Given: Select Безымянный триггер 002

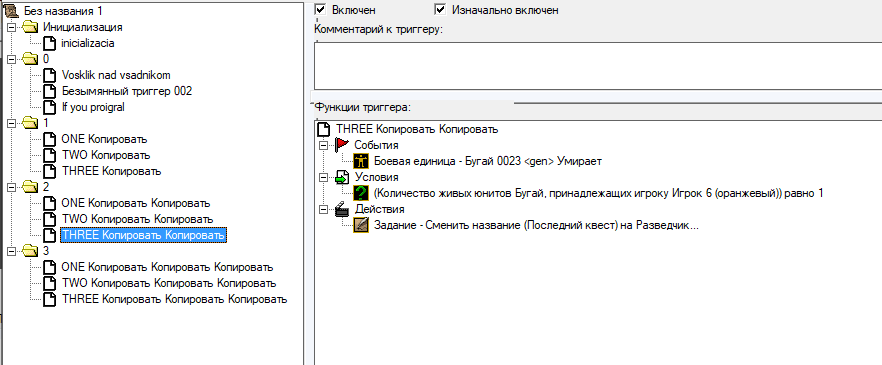Looking at the screenshot, I should (x=127, y=91).
